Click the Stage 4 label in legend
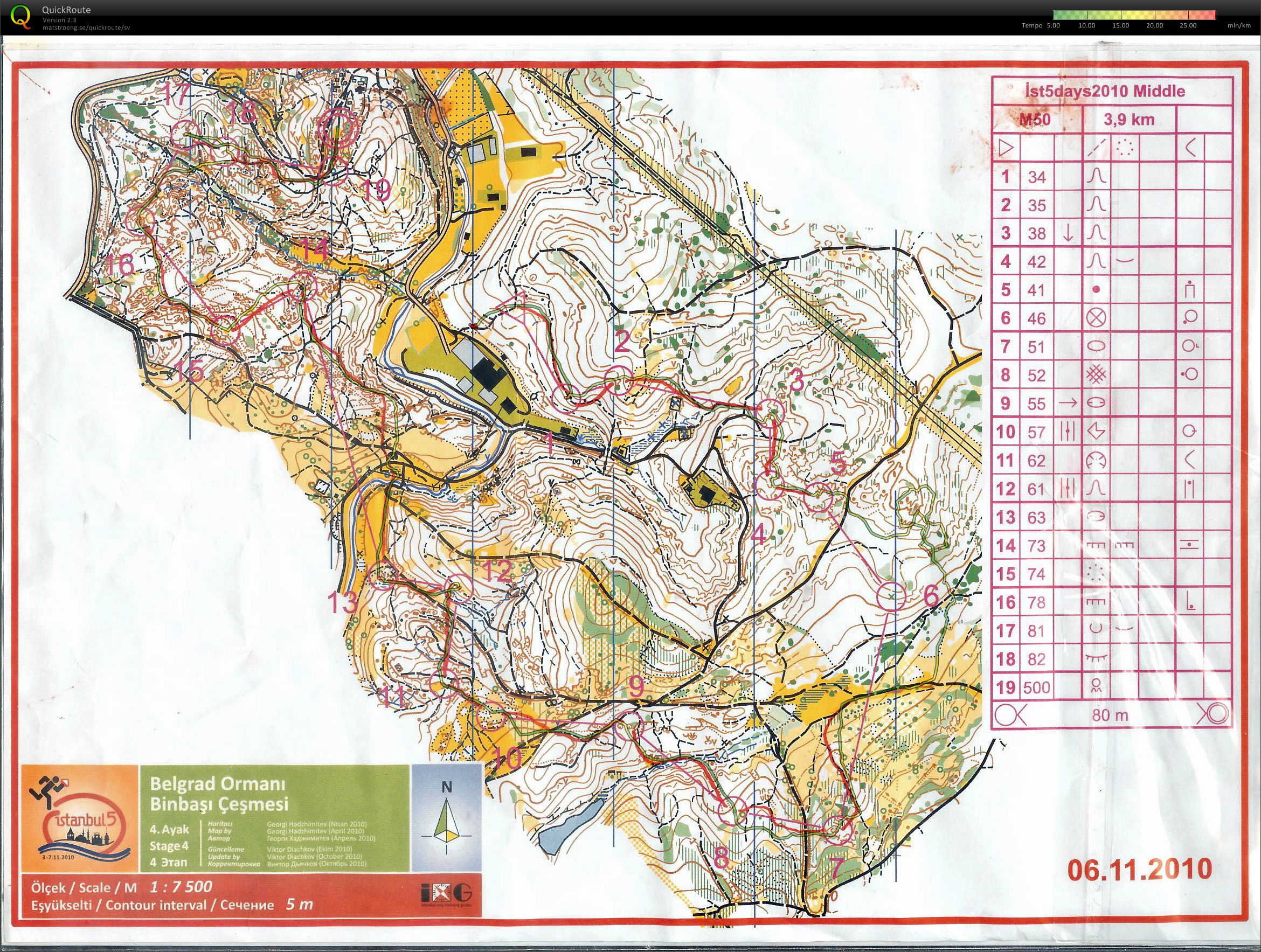 [x=169, y=845]
